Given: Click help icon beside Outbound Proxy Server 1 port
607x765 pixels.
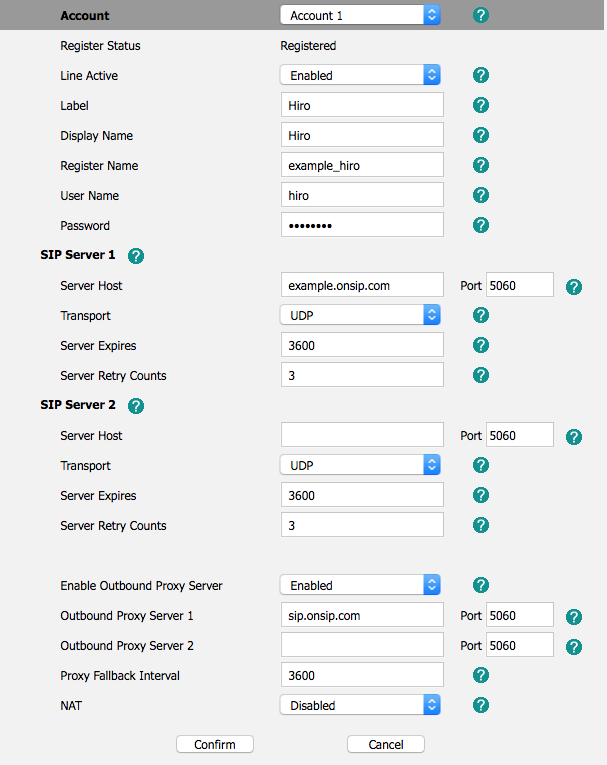Looking at the screenshot, I should [574, 617].
